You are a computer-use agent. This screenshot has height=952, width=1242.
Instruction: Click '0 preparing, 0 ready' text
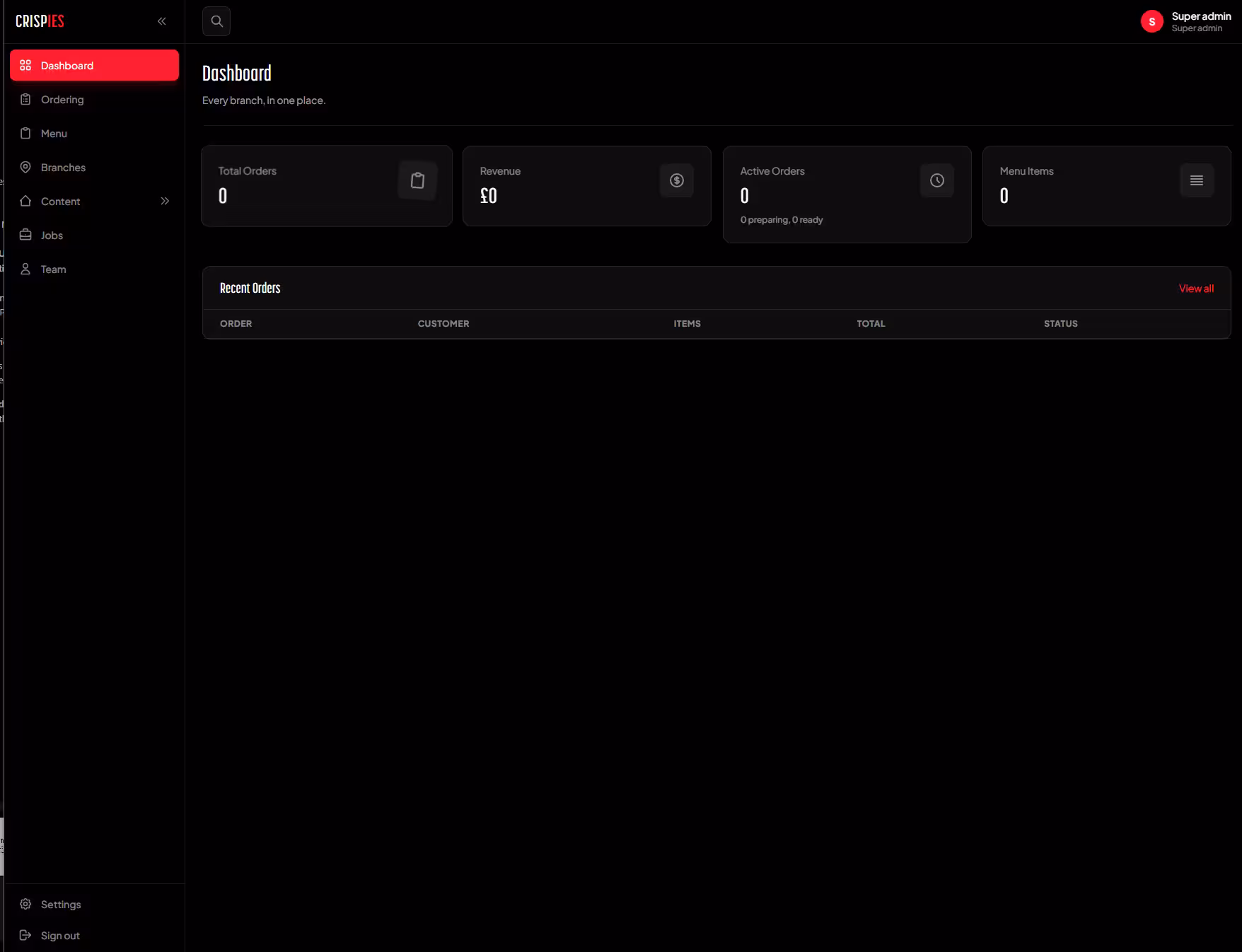click(782, 219)
